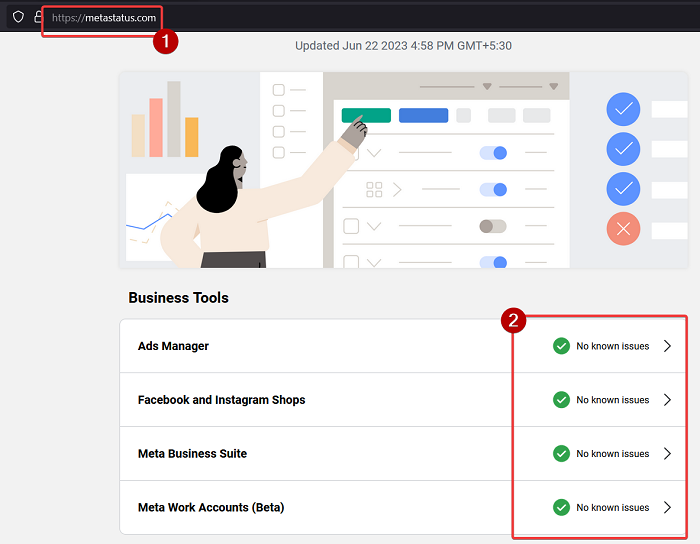Open the Meta Work Accounts (Beta) row
The height and width of the screenshot is (544, 700).
403,507
